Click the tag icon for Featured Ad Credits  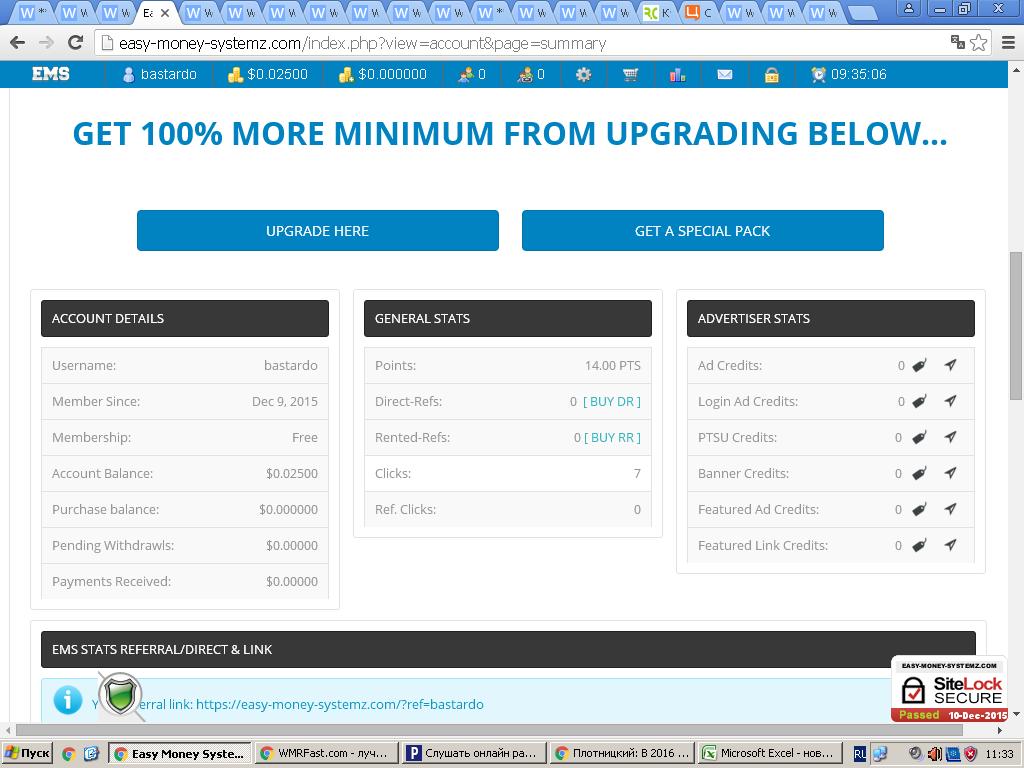tap(919, 509)
